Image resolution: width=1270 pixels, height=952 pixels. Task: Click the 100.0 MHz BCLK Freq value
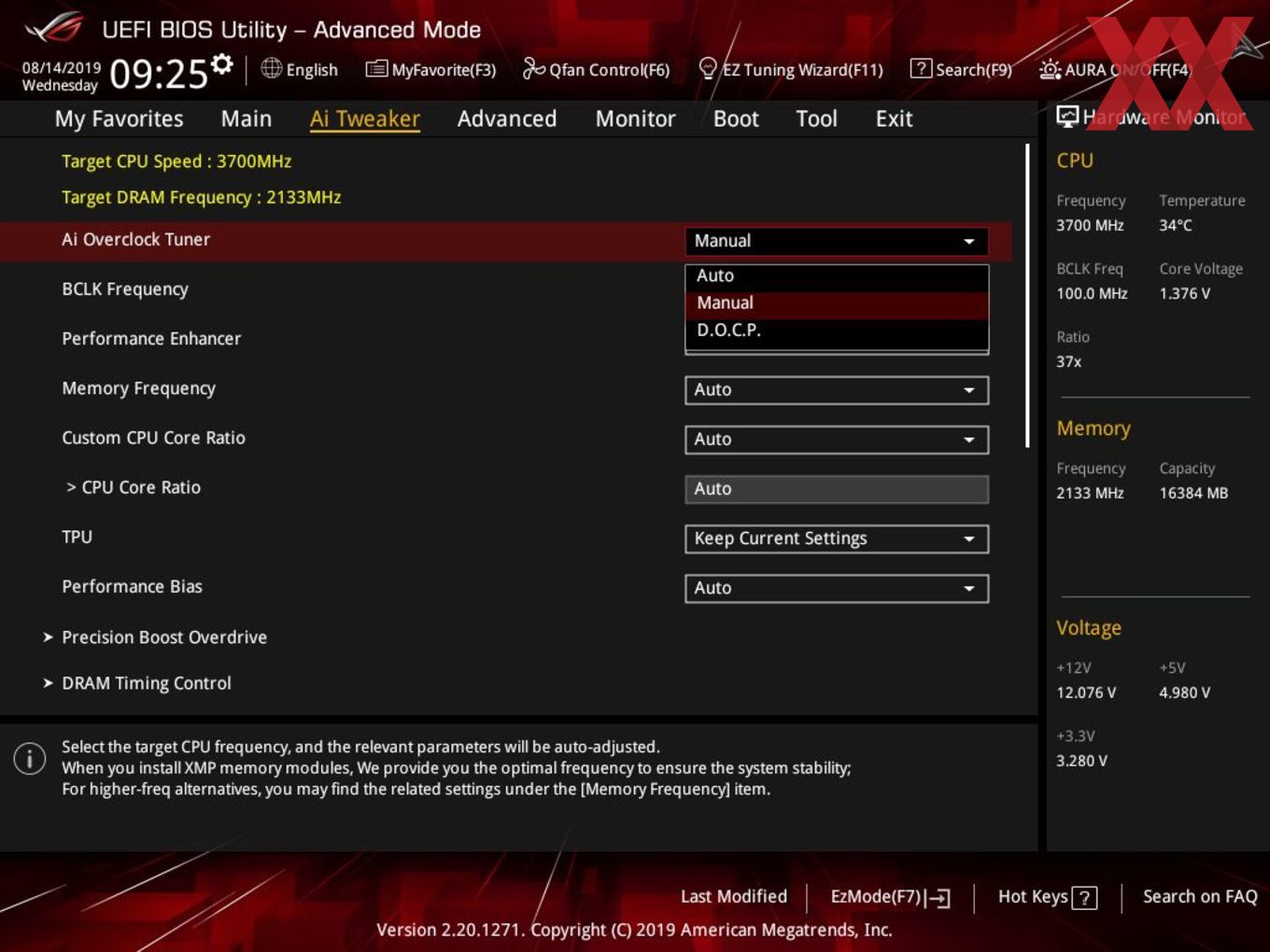click(x=1092, y=294)
